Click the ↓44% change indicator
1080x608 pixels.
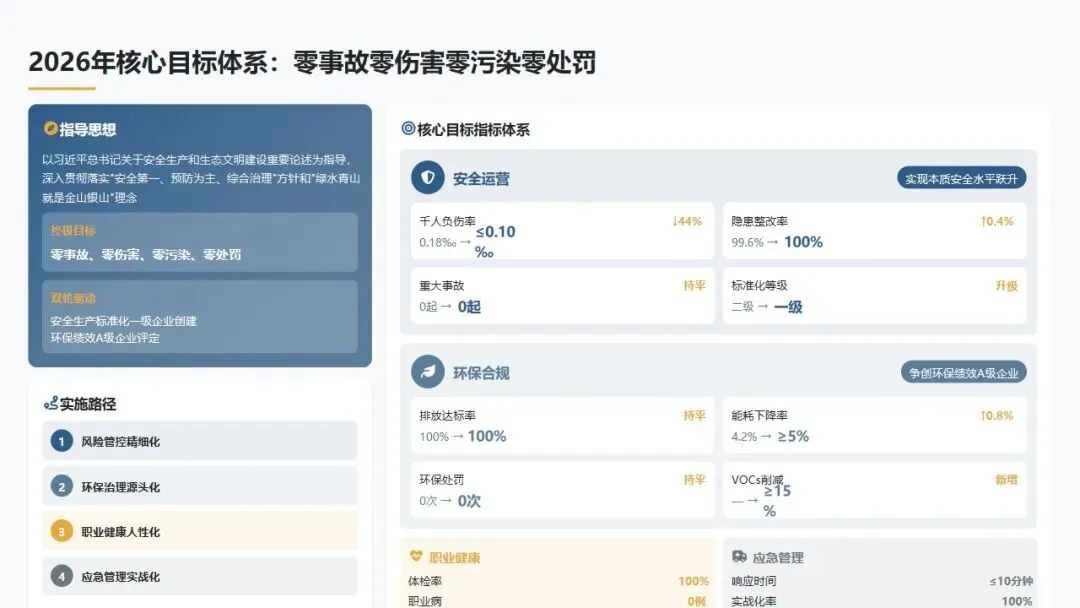(x=687, y=221)
